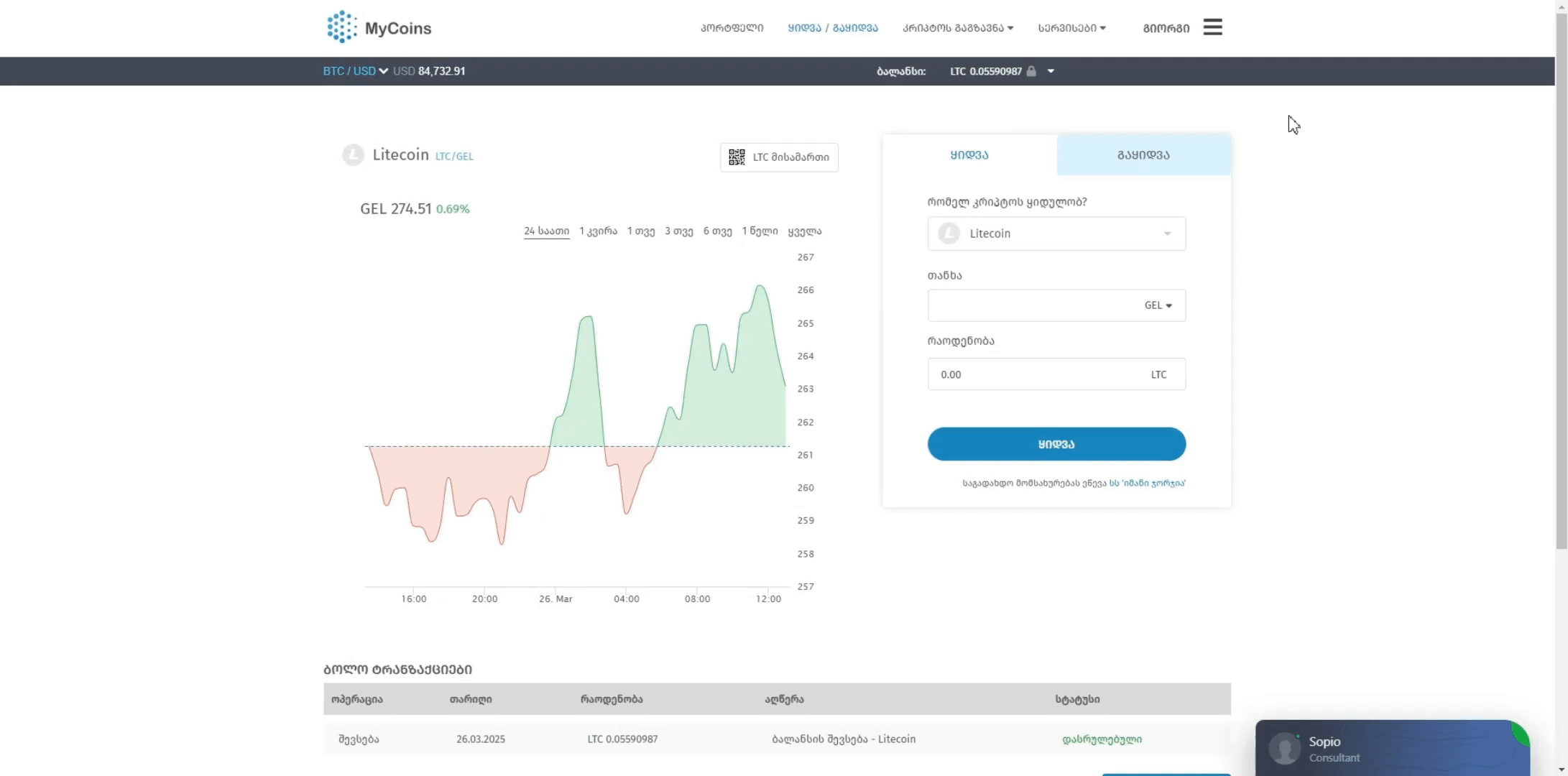Select the 6 თვე chart range

tap(717, 231)
